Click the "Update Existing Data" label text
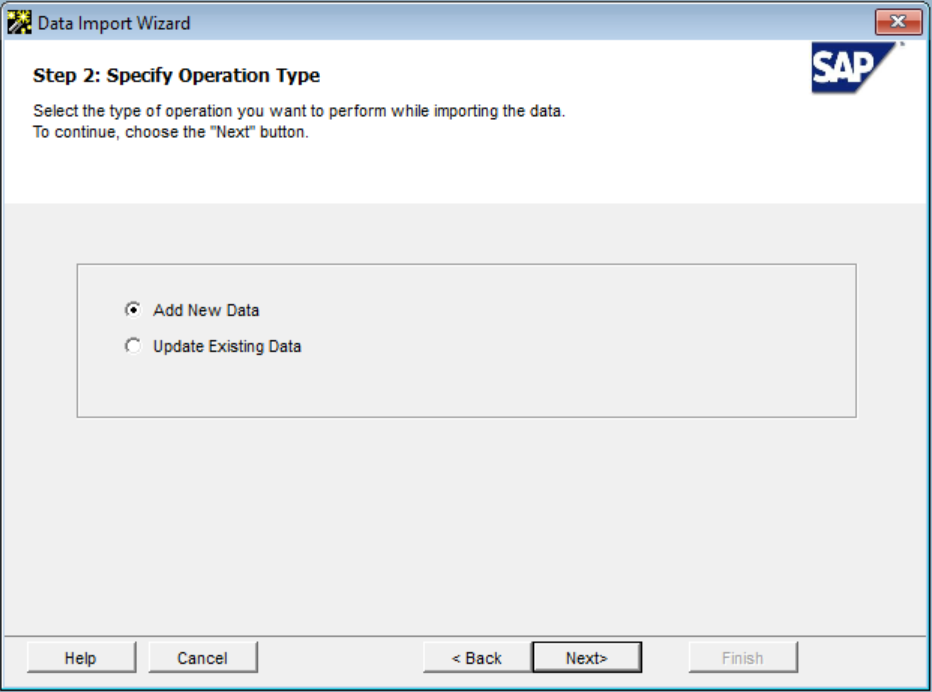The image size is (932, 692). click(227, 347)
